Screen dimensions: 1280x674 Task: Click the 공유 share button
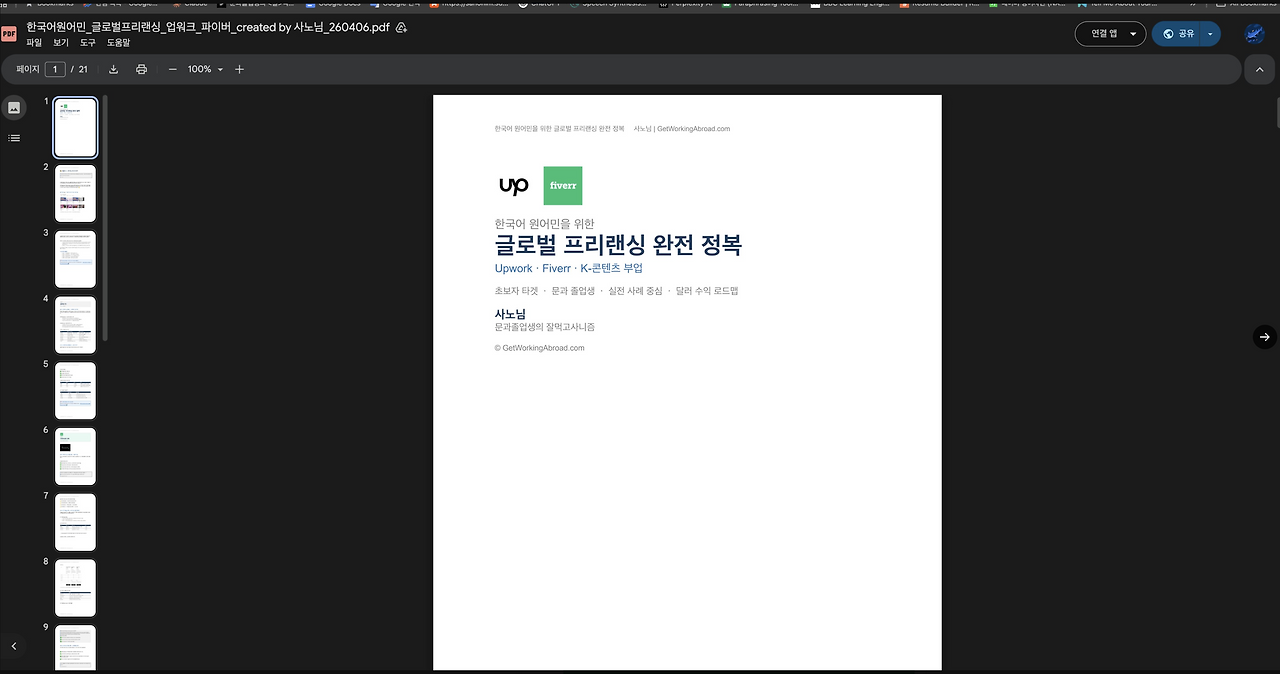[x=1177, y=34]
